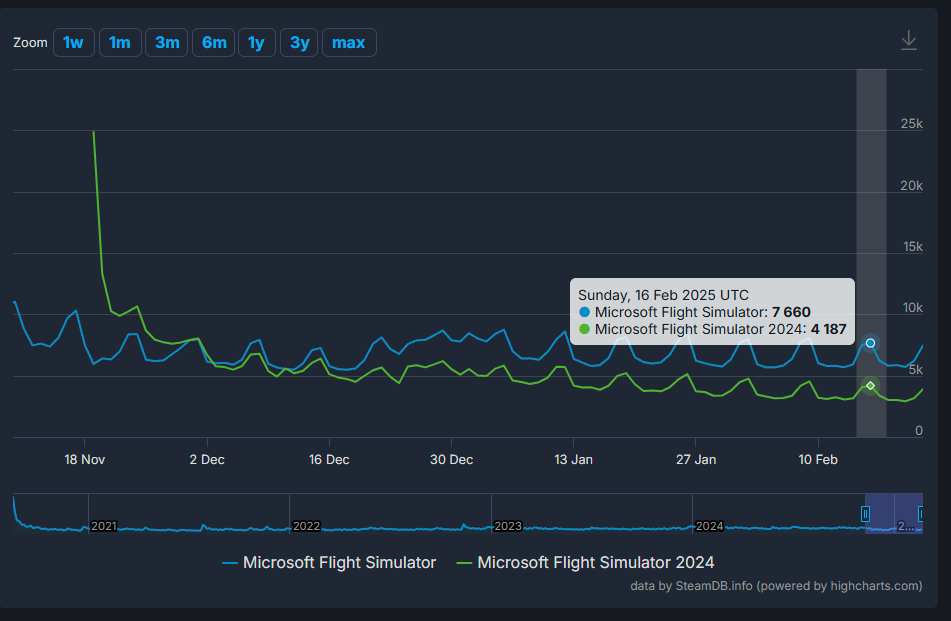Click the 18 Nov axis label
951x621 pixels.
point(84,459)
